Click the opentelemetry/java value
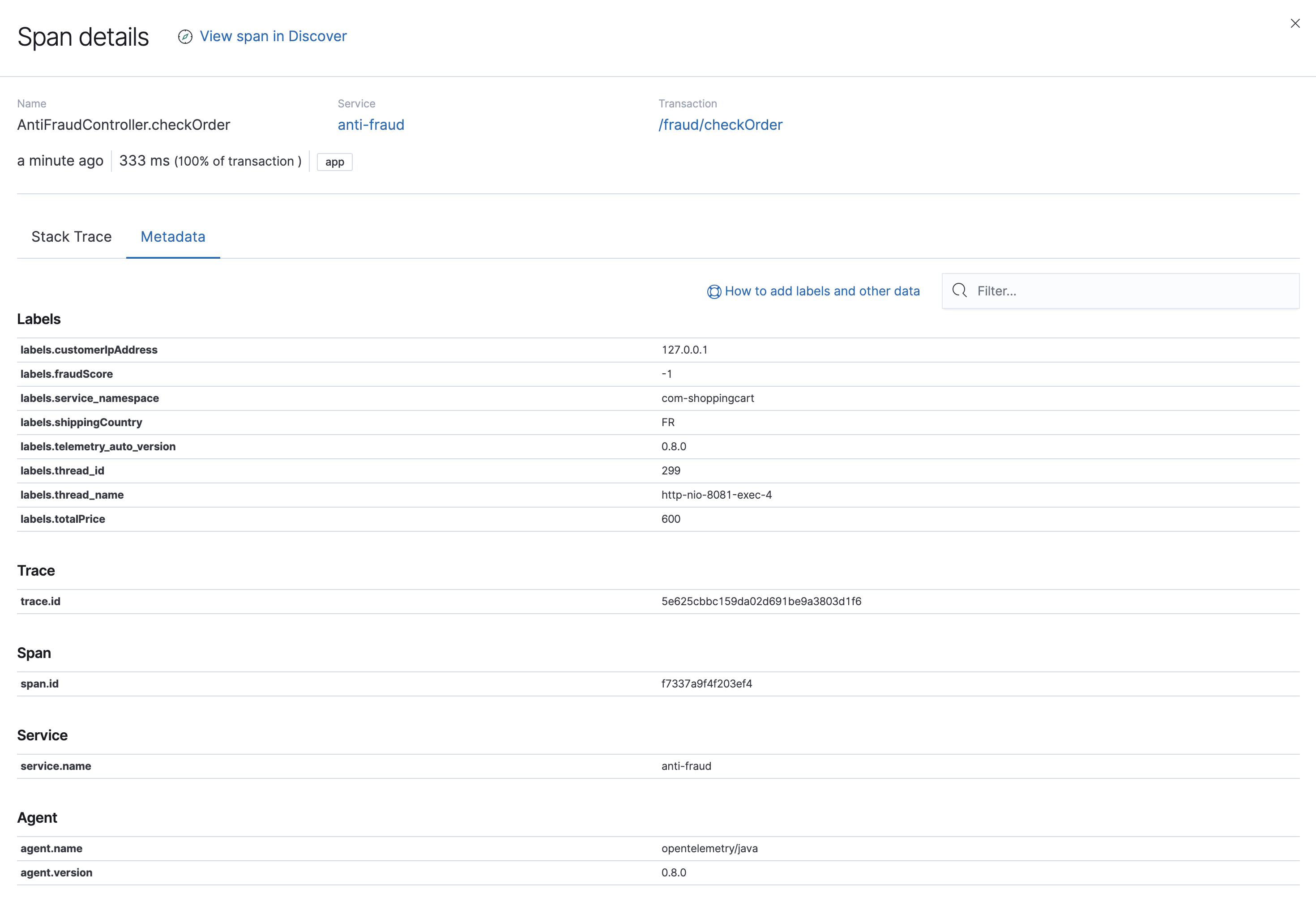The height and width of the screenshot is (914, 1316). 710,849
